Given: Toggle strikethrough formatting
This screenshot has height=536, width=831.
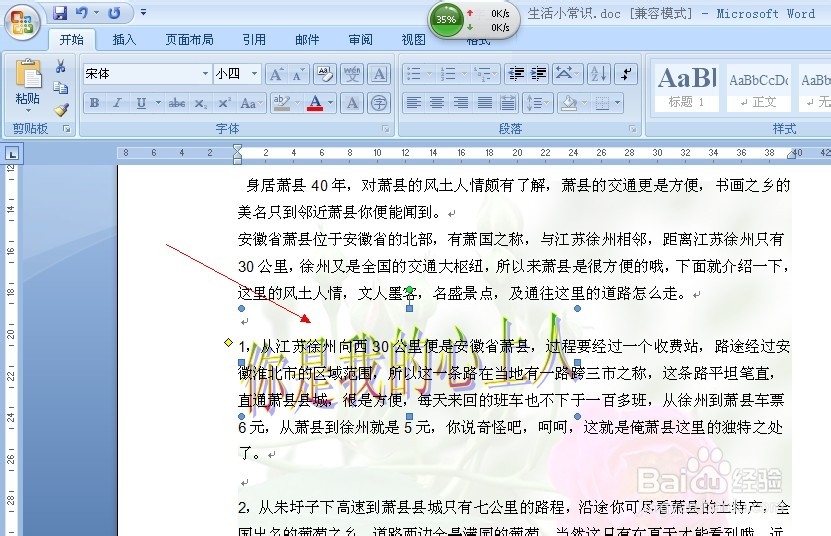Looking at the screenshot, I should pyautogui.click(x=176, y=103).
